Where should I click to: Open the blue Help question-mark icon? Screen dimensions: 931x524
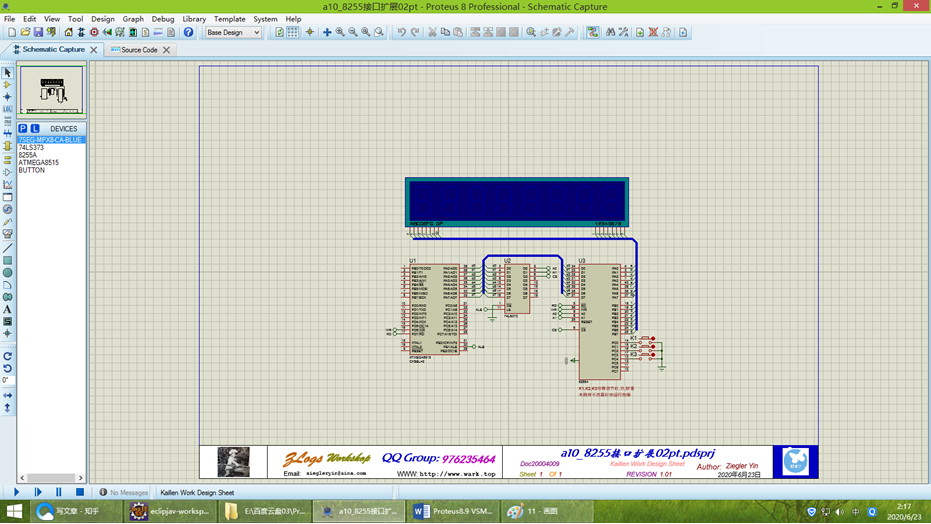point(188,33)
